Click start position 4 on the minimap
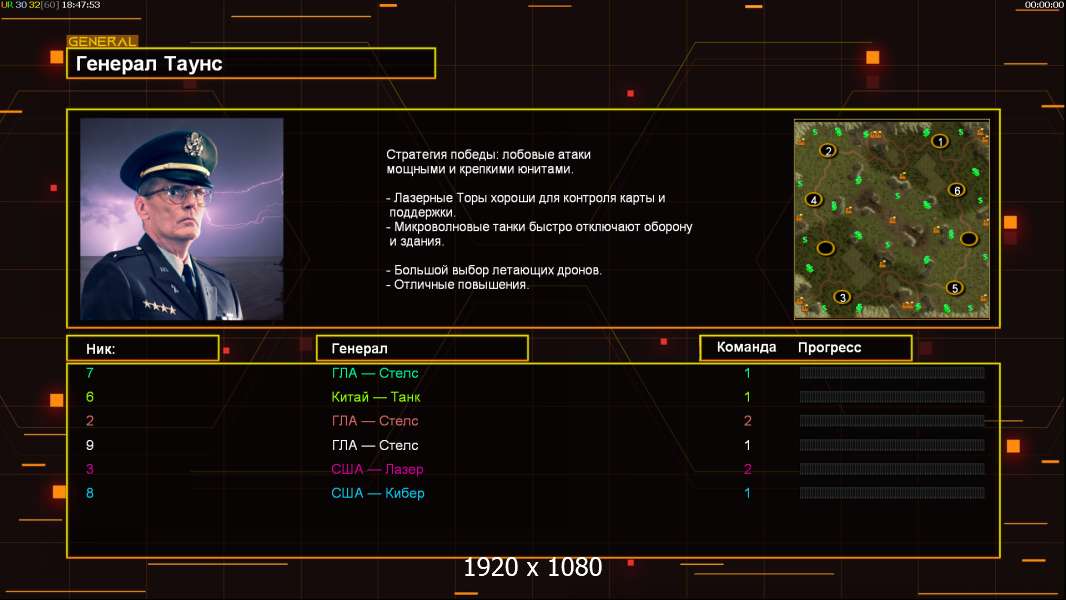This screenshot has width=1066, height=600. tap(814, 200)
